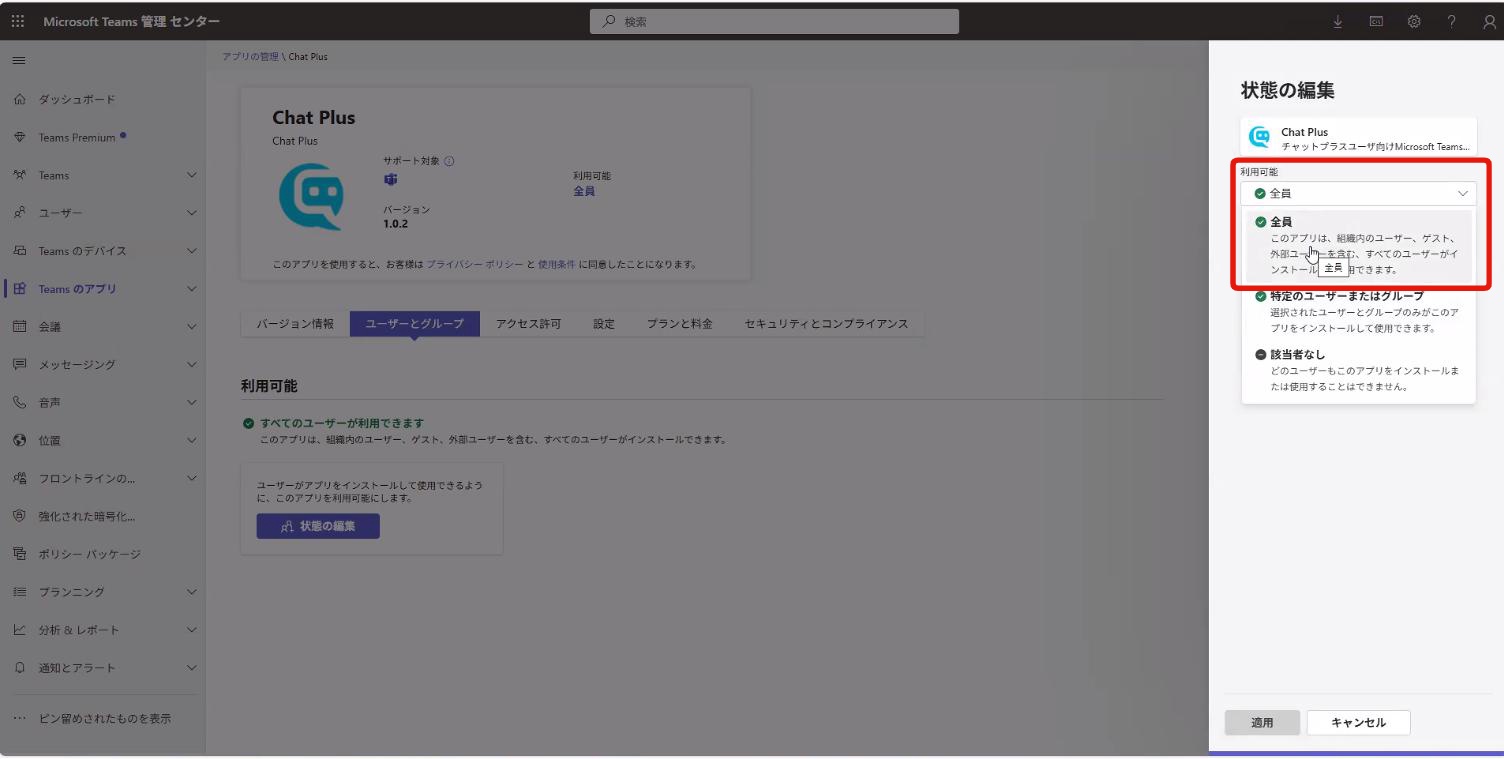The image size is (1504, 759).
Task: Expand the ユーザー sidebar section
Action: click(x=192, y=213)
